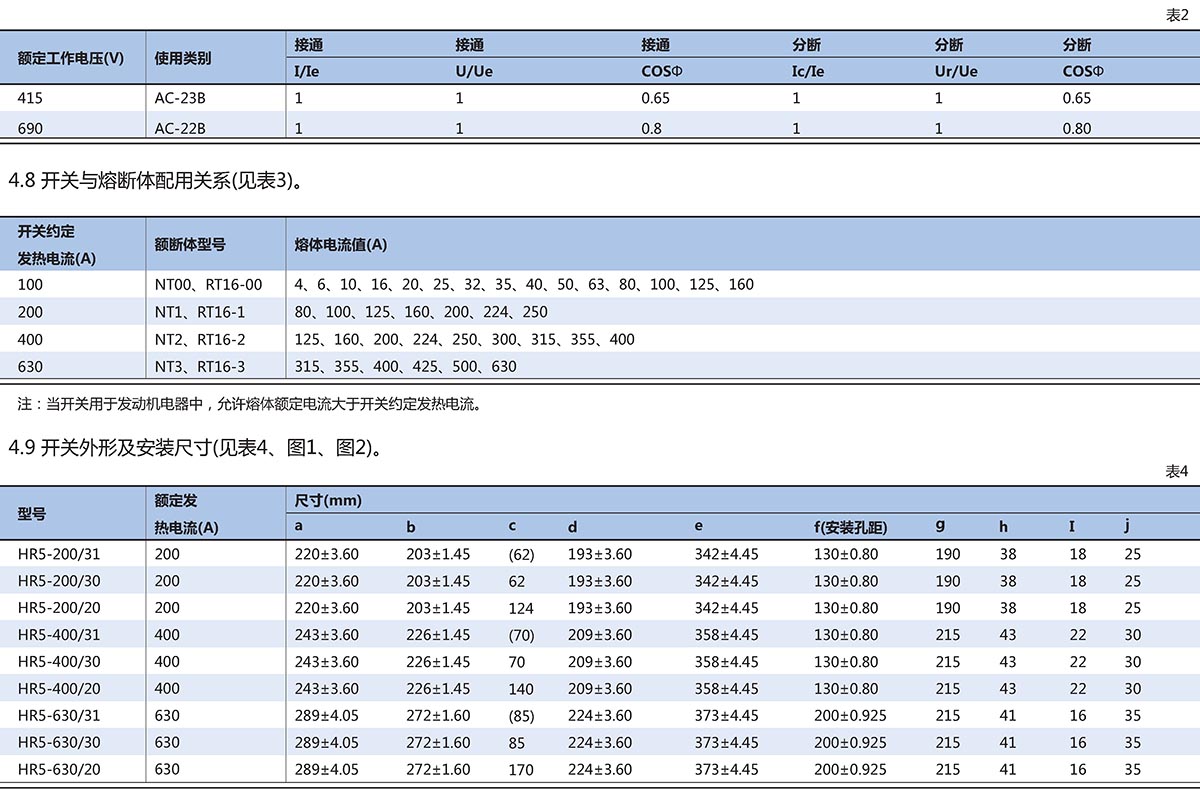Screen dimensions: 1200x794
Task: Click the HR5-400/30 model cell
Action: click(59, 662)
